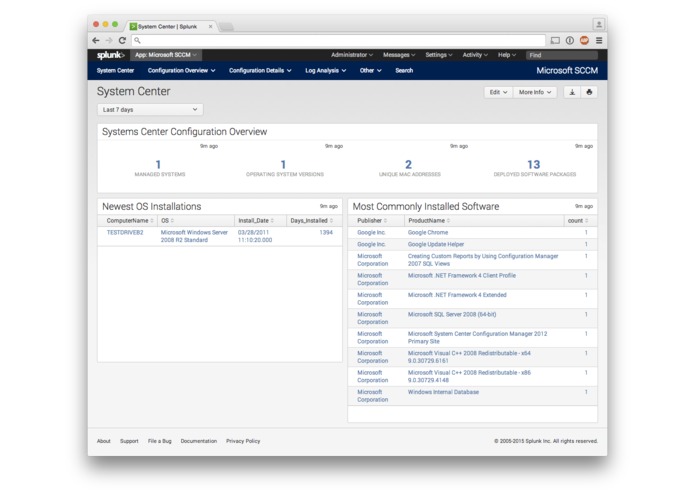Click the browser forward arrow

point(109,40)
